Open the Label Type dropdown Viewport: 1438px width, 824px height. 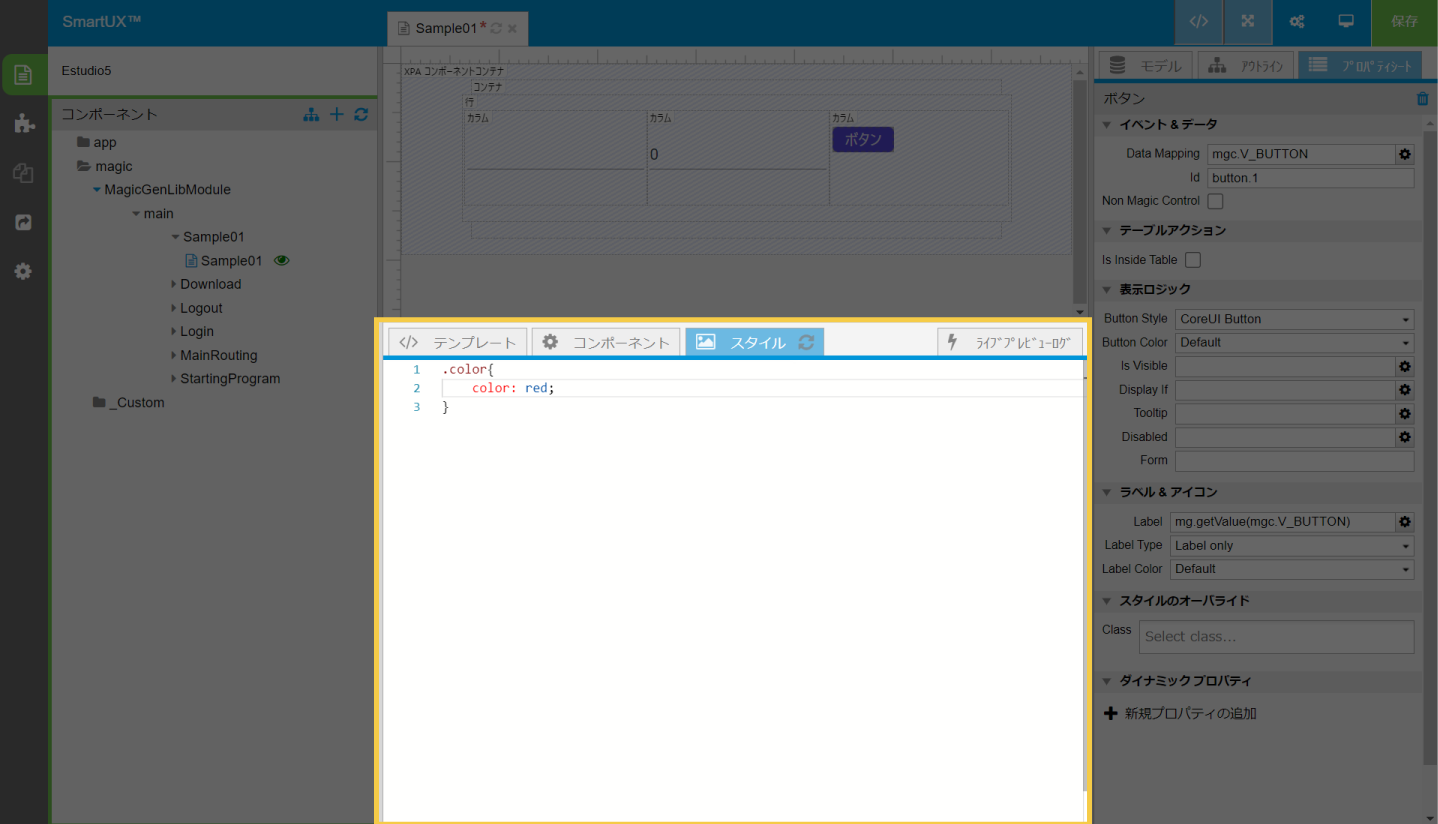(1292, 546)
